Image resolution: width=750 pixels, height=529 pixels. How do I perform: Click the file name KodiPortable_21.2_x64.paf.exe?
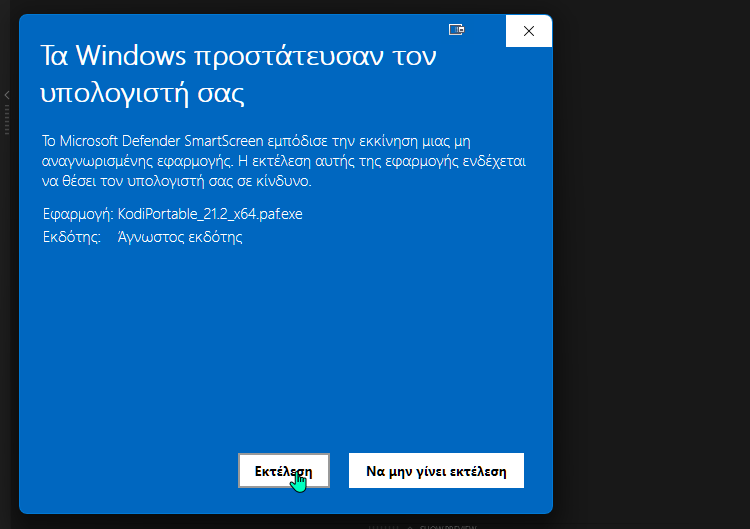click(x=210, y=214)
